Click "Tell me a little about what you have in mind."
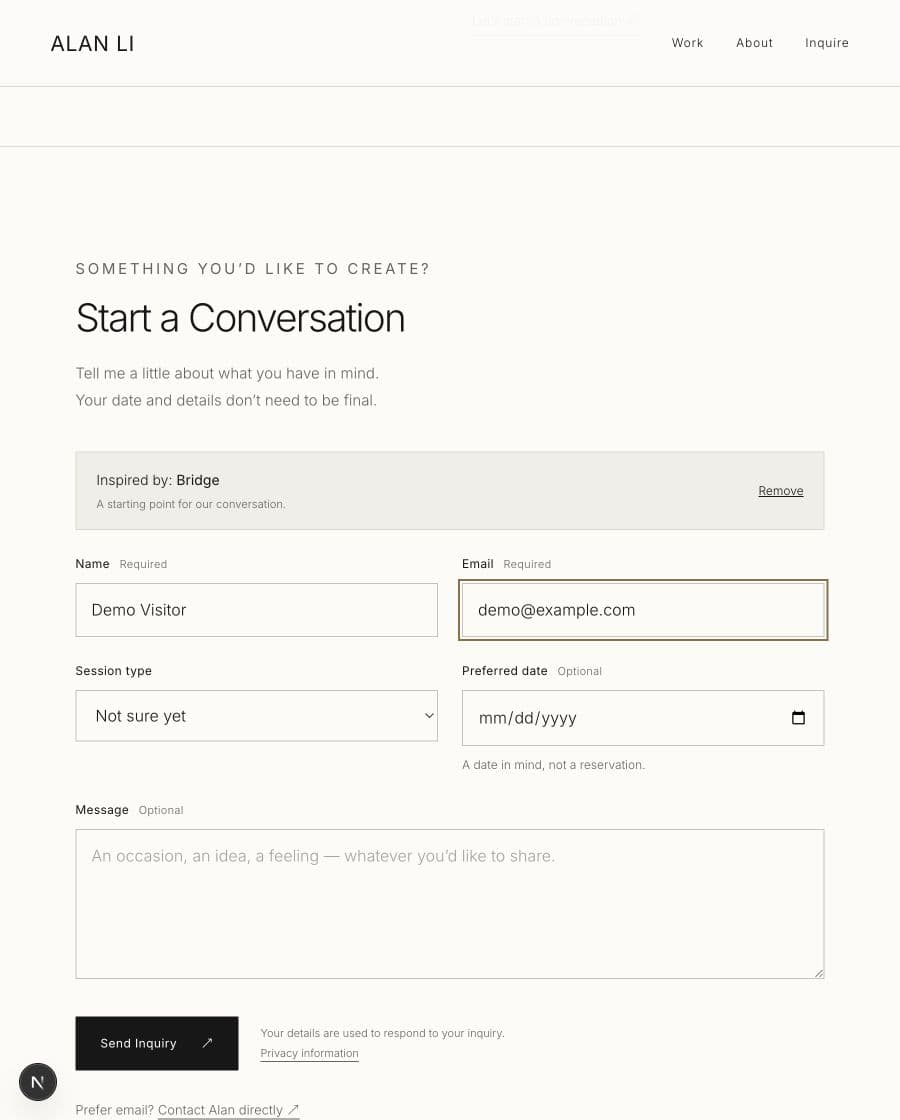The width and height of the screenshot is (900, 1120). point(227,374)
